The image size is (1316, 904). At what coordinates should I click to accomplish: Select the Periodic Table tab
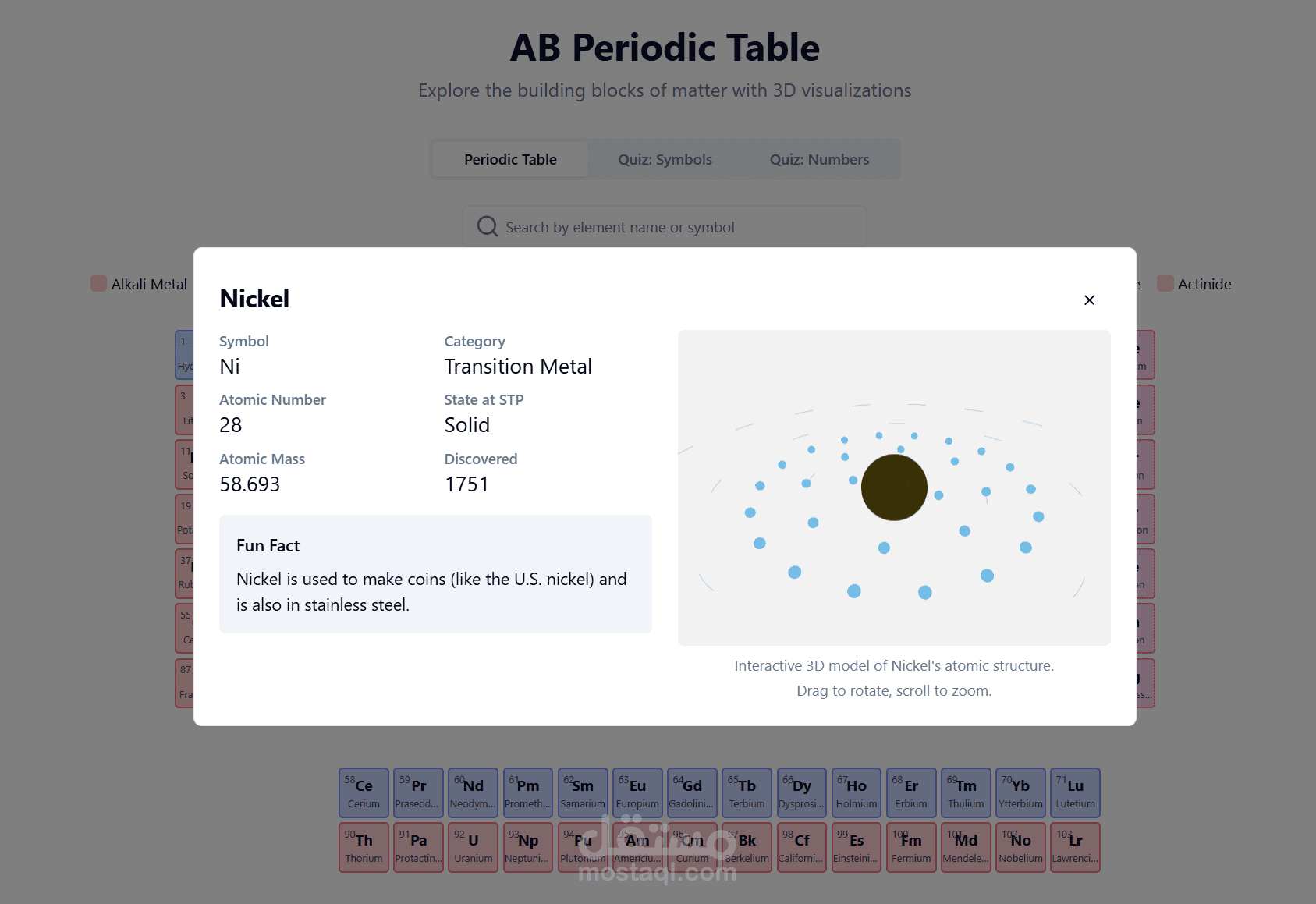tap(509, 159)
